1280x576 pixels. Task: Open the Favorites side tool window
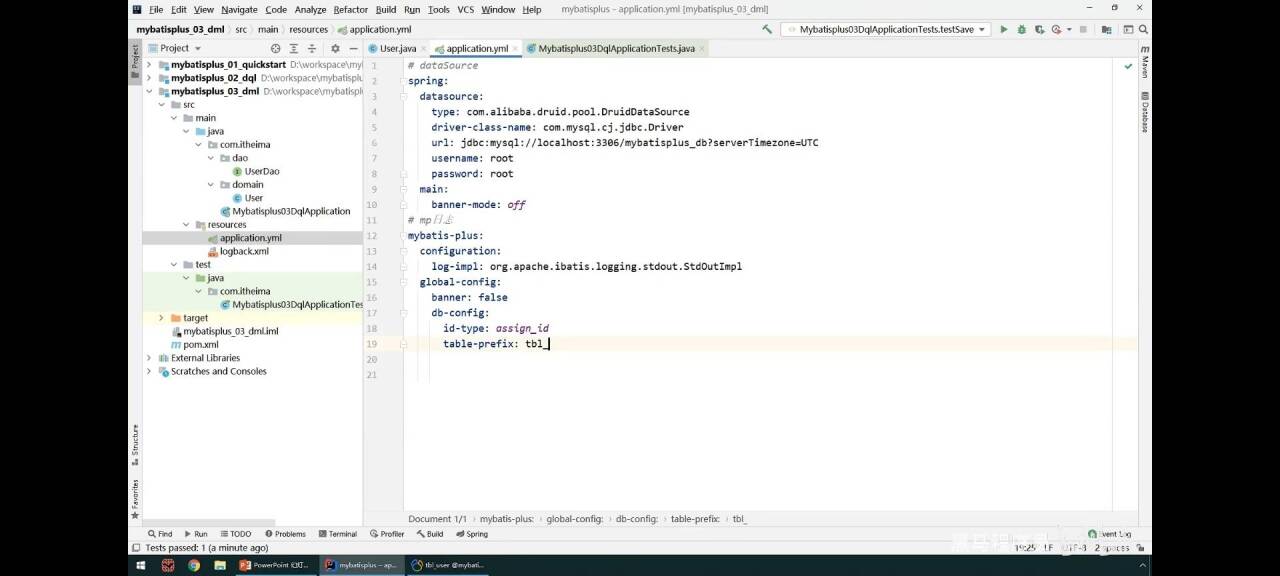coord(135,499)
